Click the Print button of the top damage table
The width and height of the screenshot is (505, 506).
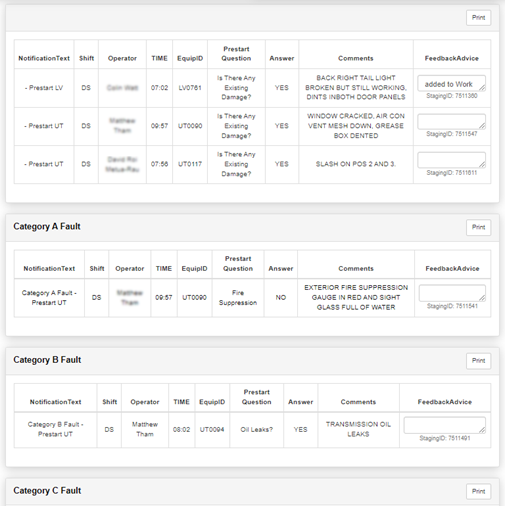pos(478,18)
